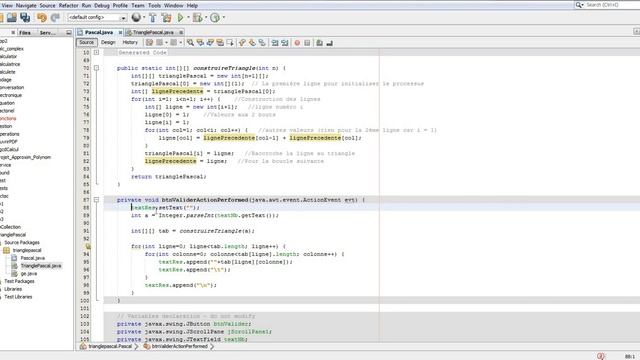Stop Macro Recording icon

(307, 42)
